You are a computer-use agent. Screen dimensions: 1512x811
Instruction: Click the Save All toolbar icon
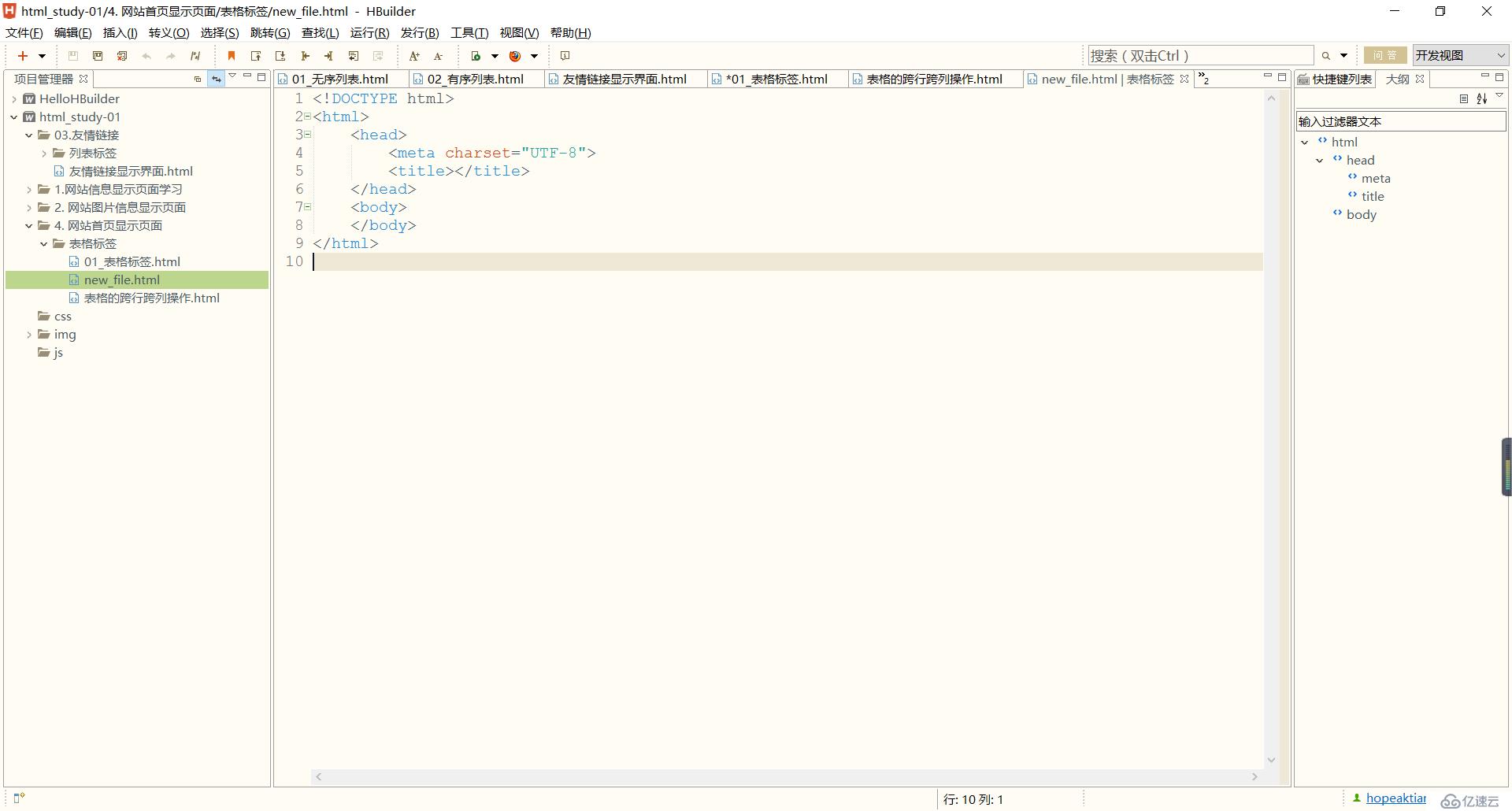point(98,56)
